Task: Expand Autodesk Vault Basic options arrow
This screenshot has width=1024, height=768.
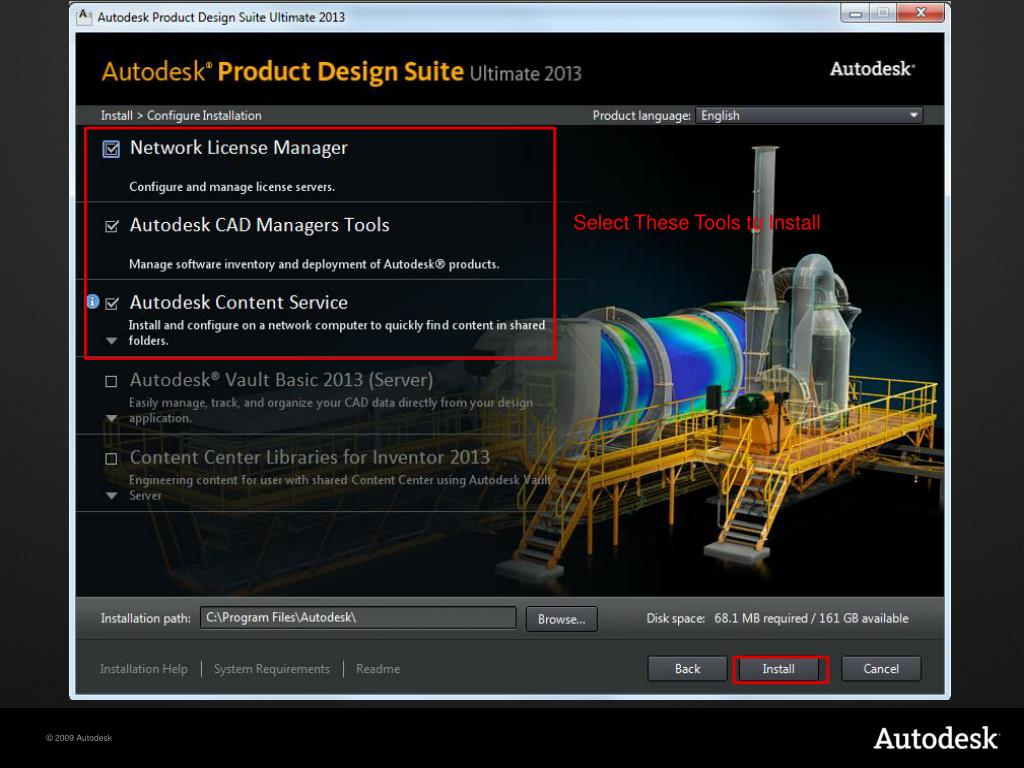Action: [112, 418]
